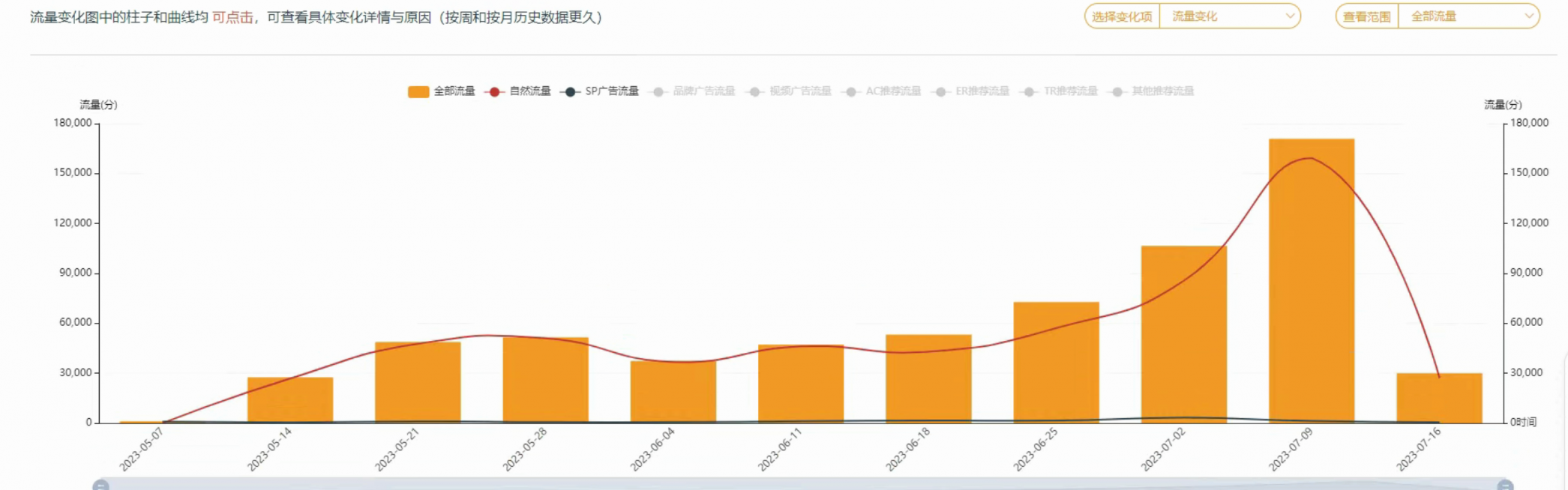Image resolution: width=1568 pixels, height=490 pixels.
Task: Click the orange bar for 2023-06-18
Action: (x=928, y=378)
